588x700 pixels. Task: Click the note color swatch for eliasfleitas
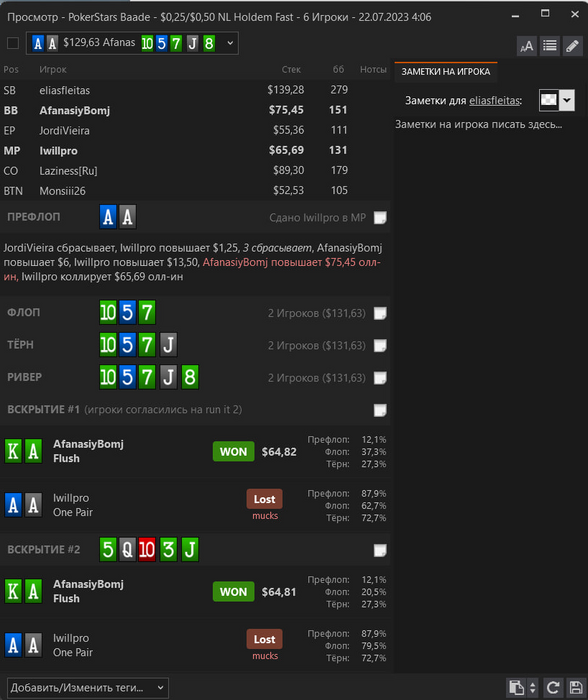549,100
